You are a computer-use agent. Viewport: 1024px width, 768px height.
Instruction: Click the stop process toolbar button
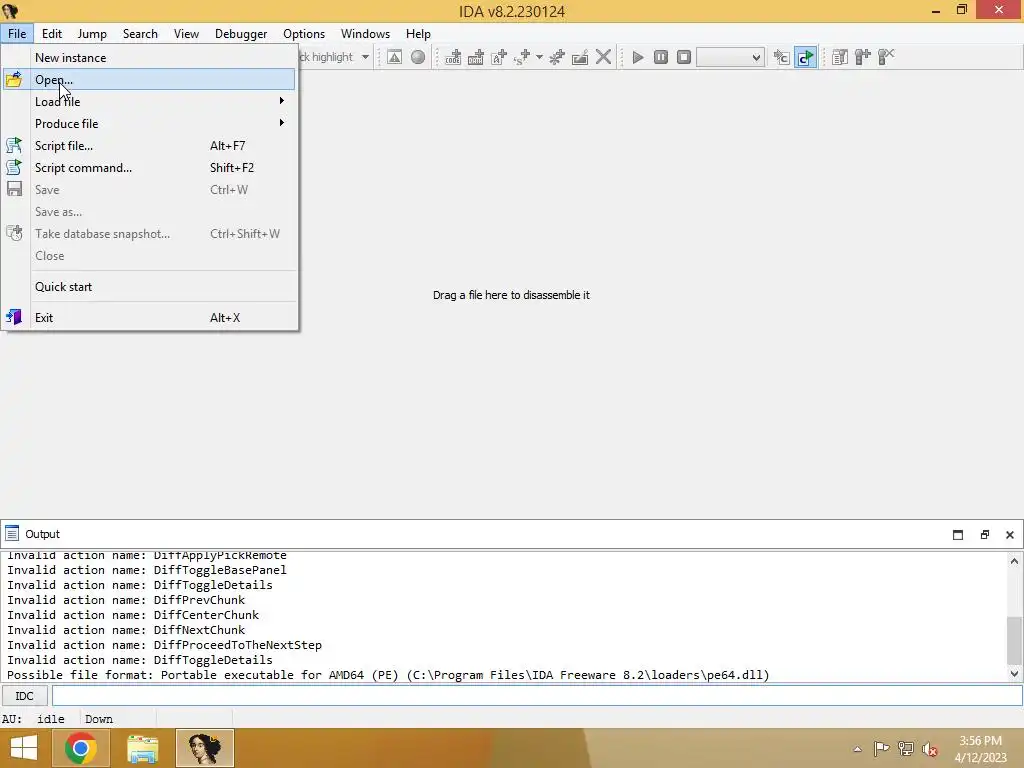(684, 57)
